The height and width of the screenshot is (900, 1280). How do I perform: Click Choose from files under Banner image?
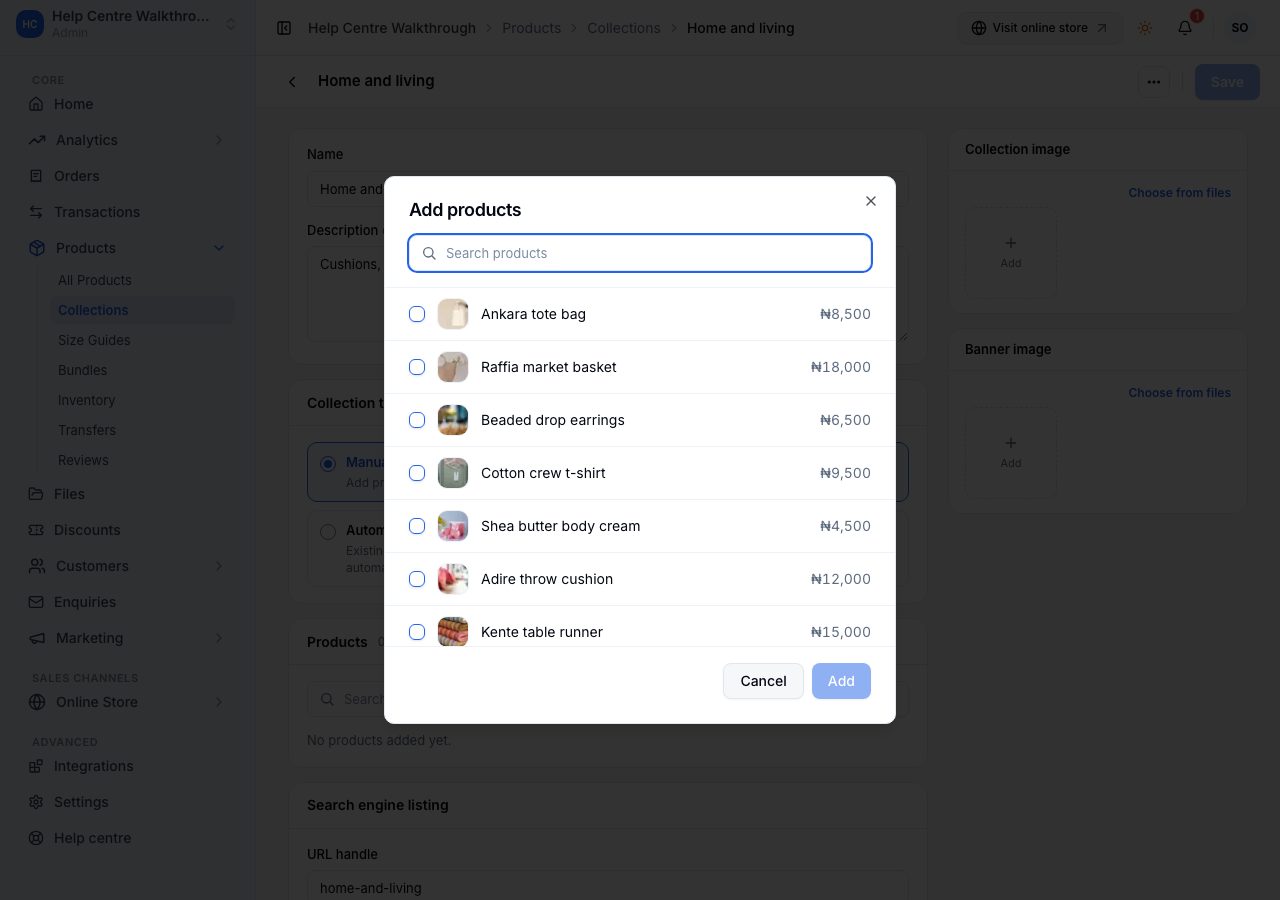1180,393
